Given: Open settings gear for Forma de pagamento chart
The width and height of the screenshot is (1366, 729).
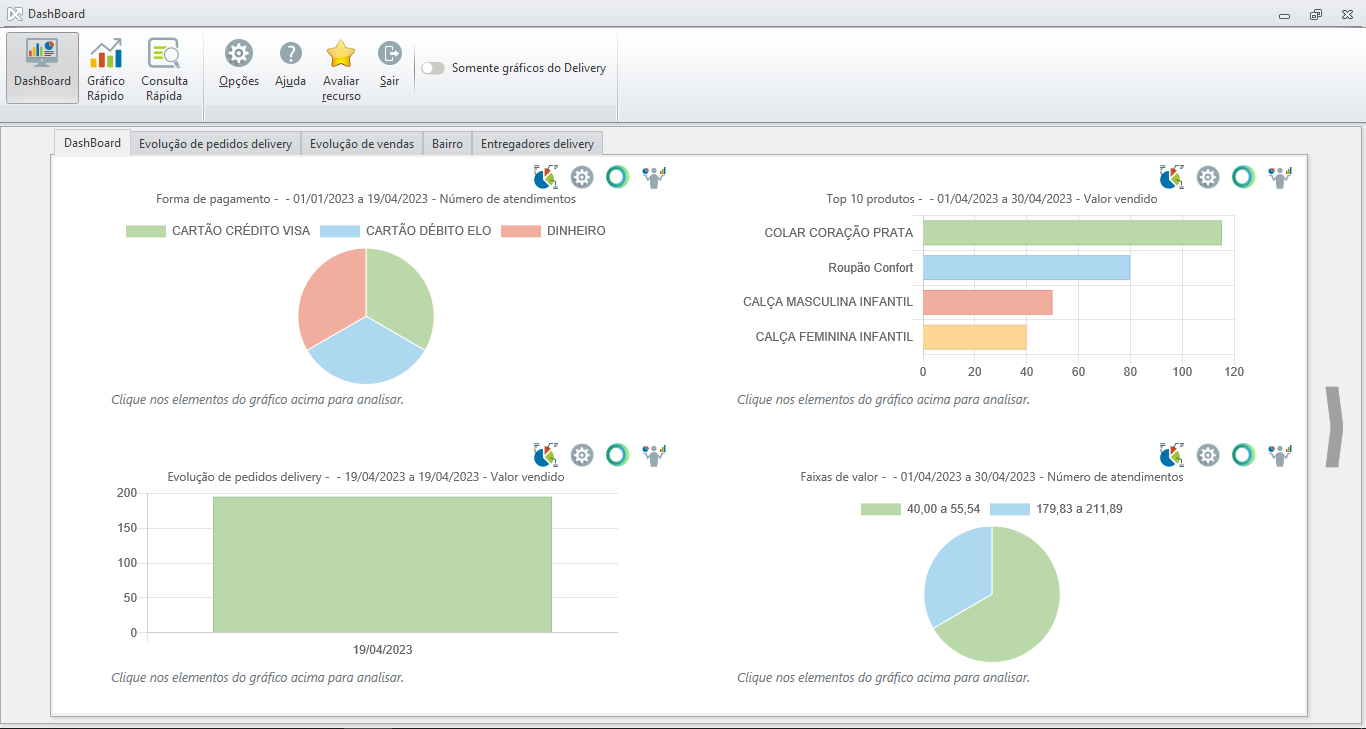Looking at the screenshot, I should (x=582, y=178).
